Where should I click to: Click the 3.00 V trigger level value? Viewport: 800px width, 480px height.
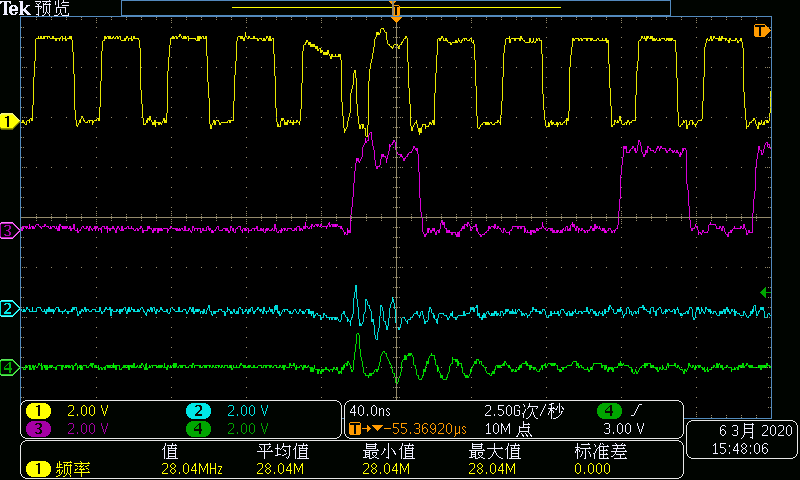(623, 428)
